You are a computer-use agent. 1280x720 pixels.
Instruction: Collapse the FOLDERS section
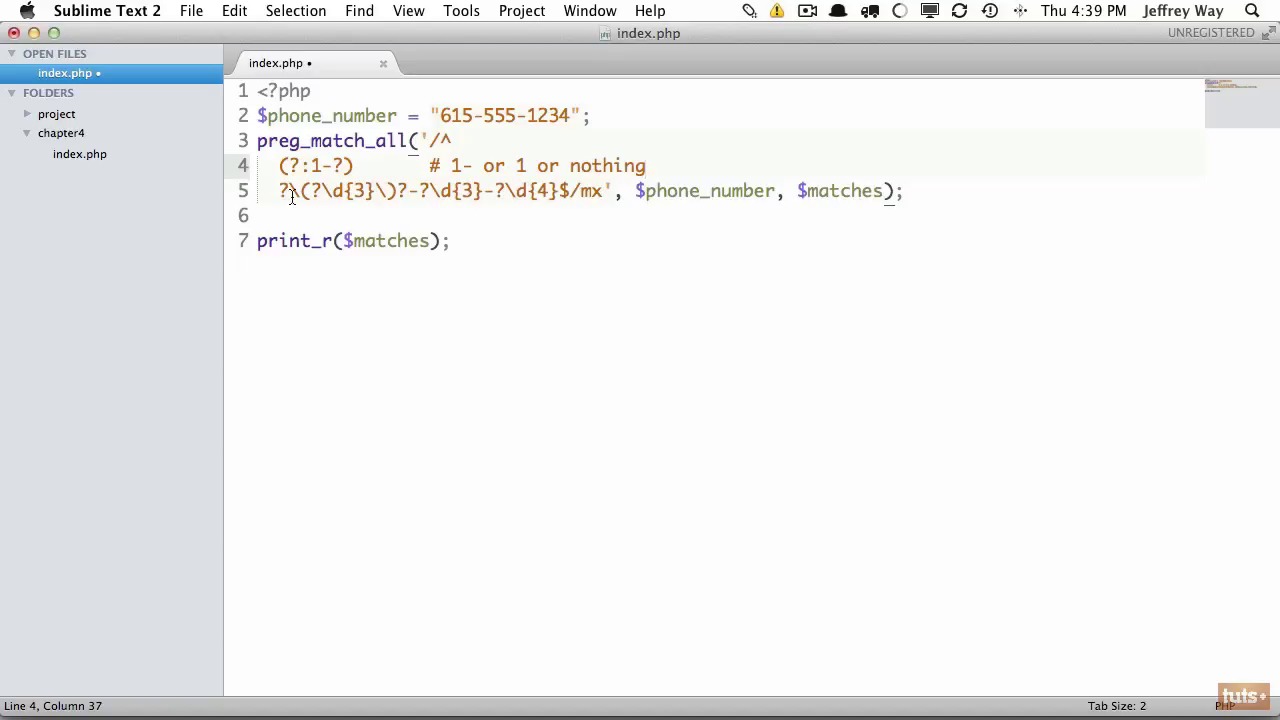point(11,93)
